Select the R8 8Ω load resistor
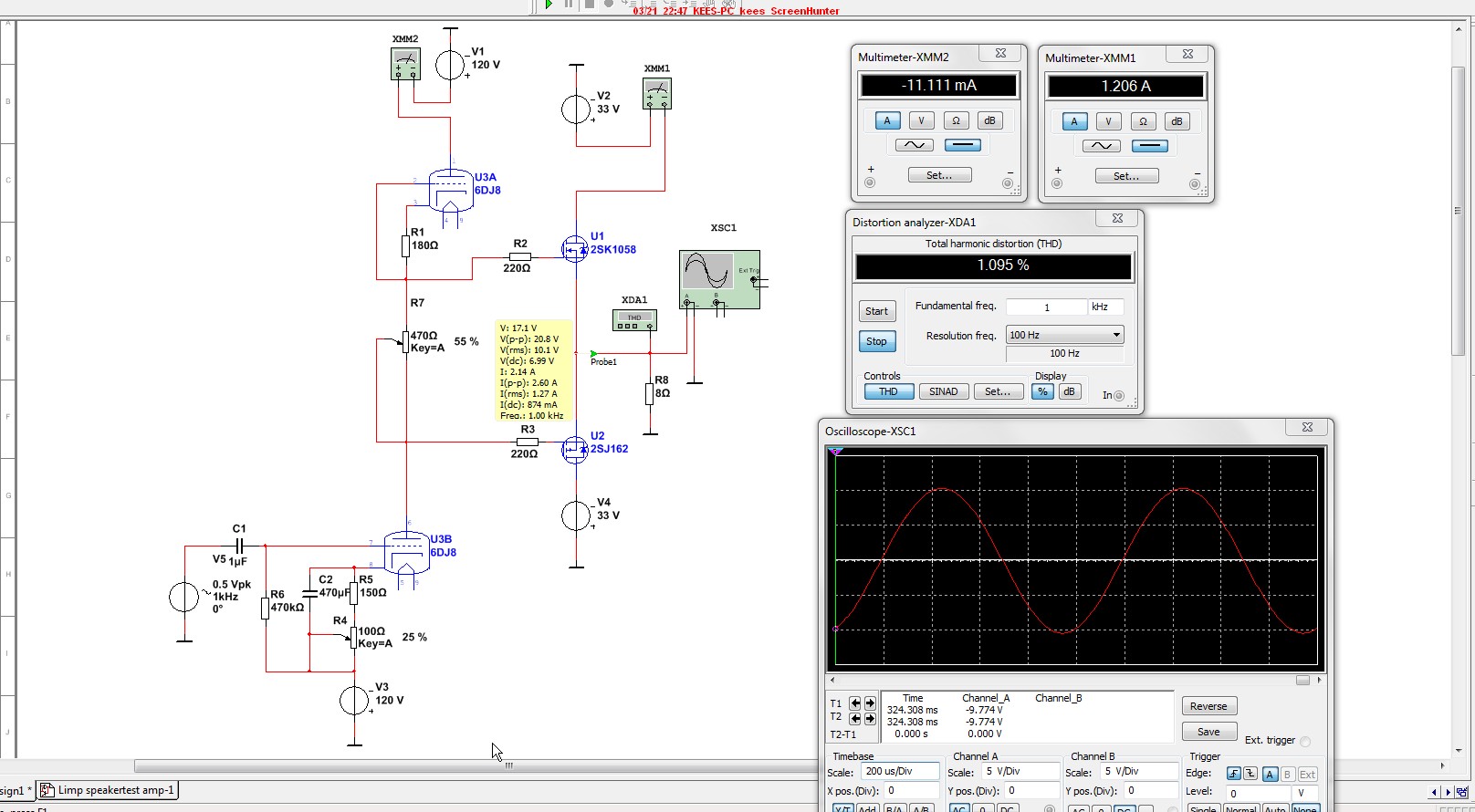This screenshot has height=812, width=1475. pyautogui.click(x=650, y=394)
